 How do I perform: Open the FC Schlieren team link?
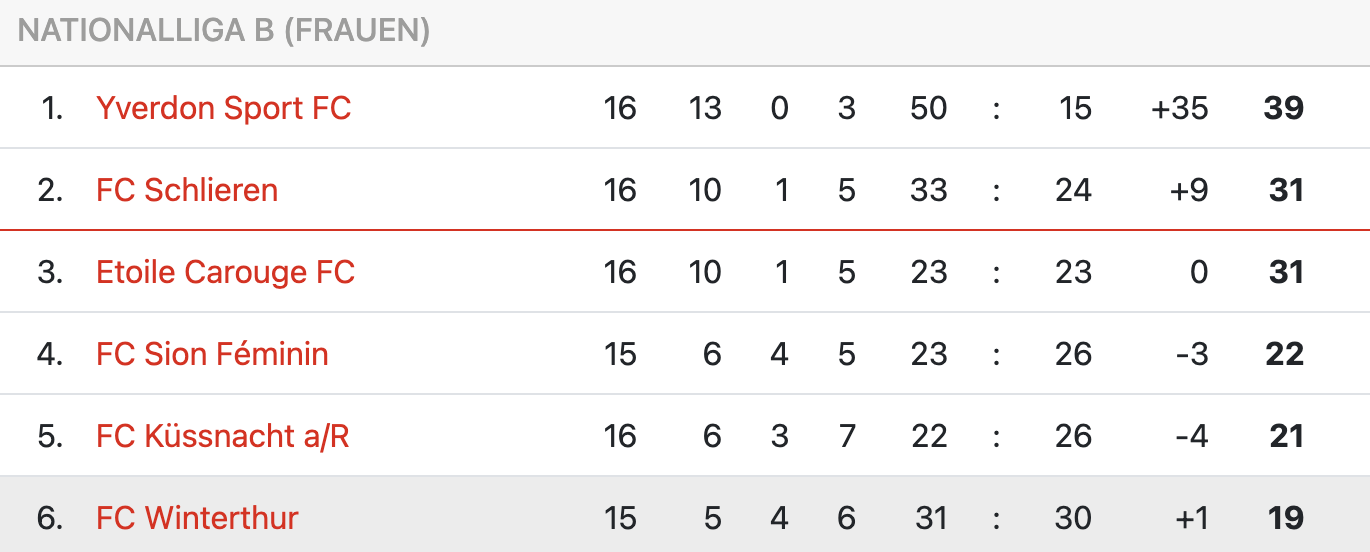187,190
